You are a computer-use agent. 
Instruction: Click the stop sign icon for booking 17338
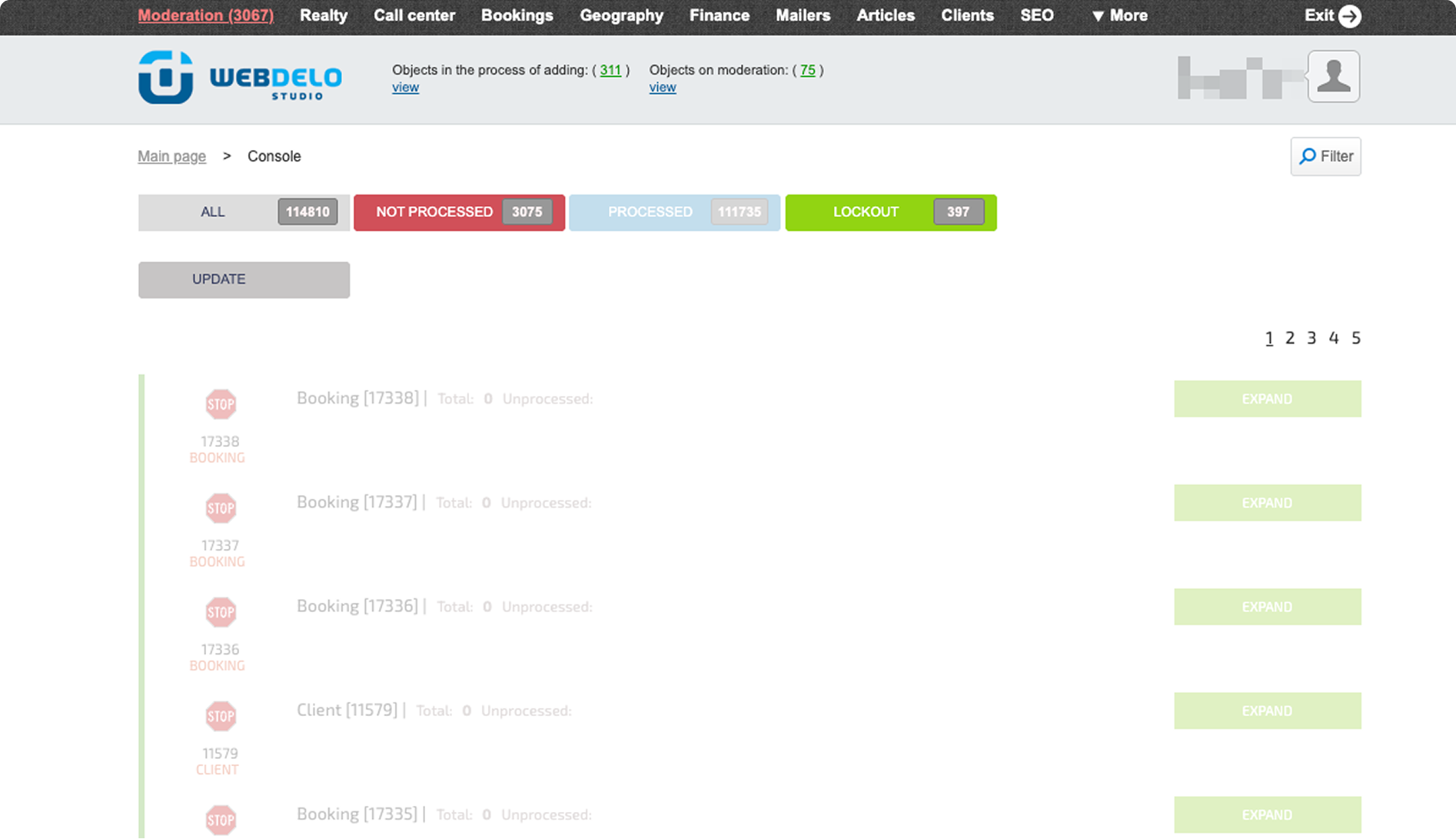(221, 405)
